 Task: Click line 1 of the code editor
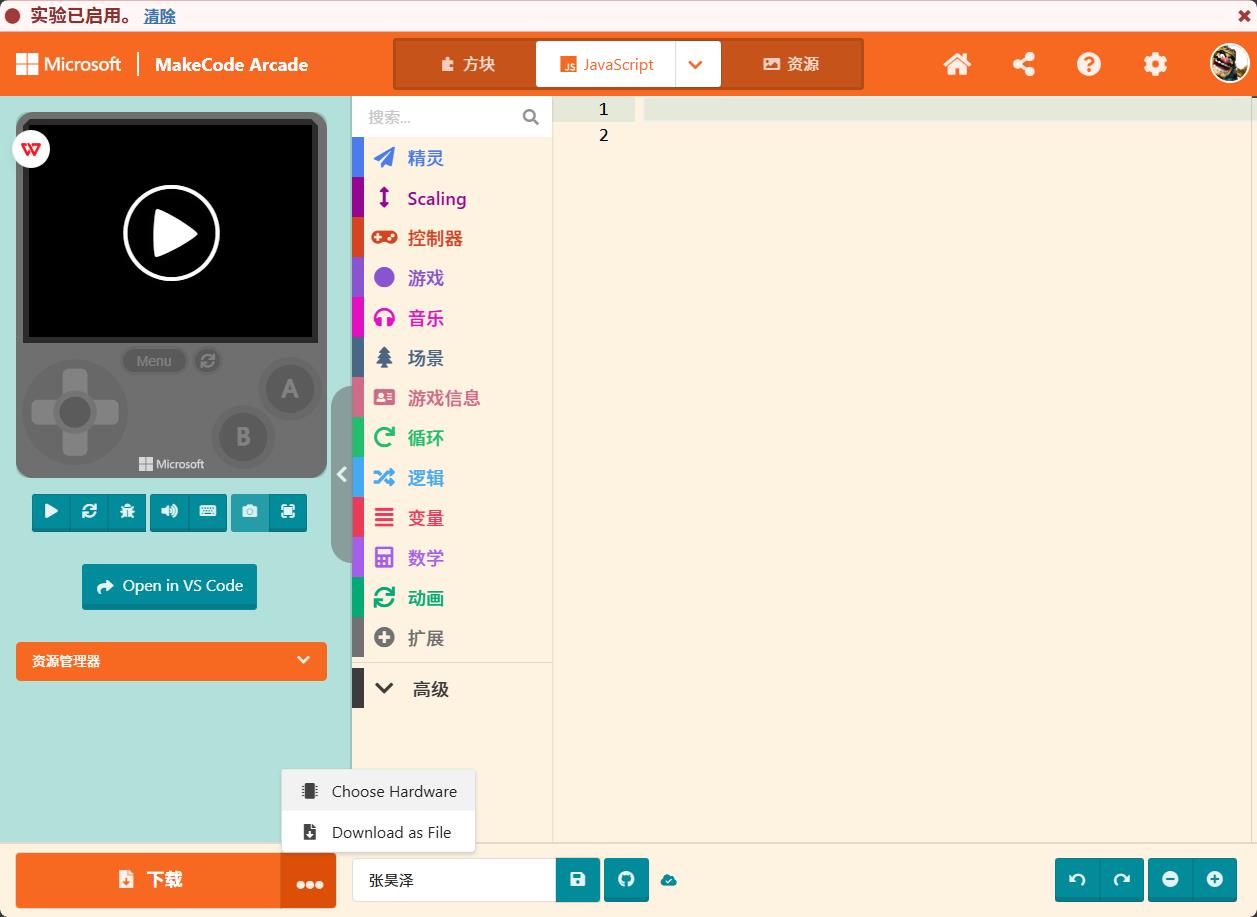(950, 109)
